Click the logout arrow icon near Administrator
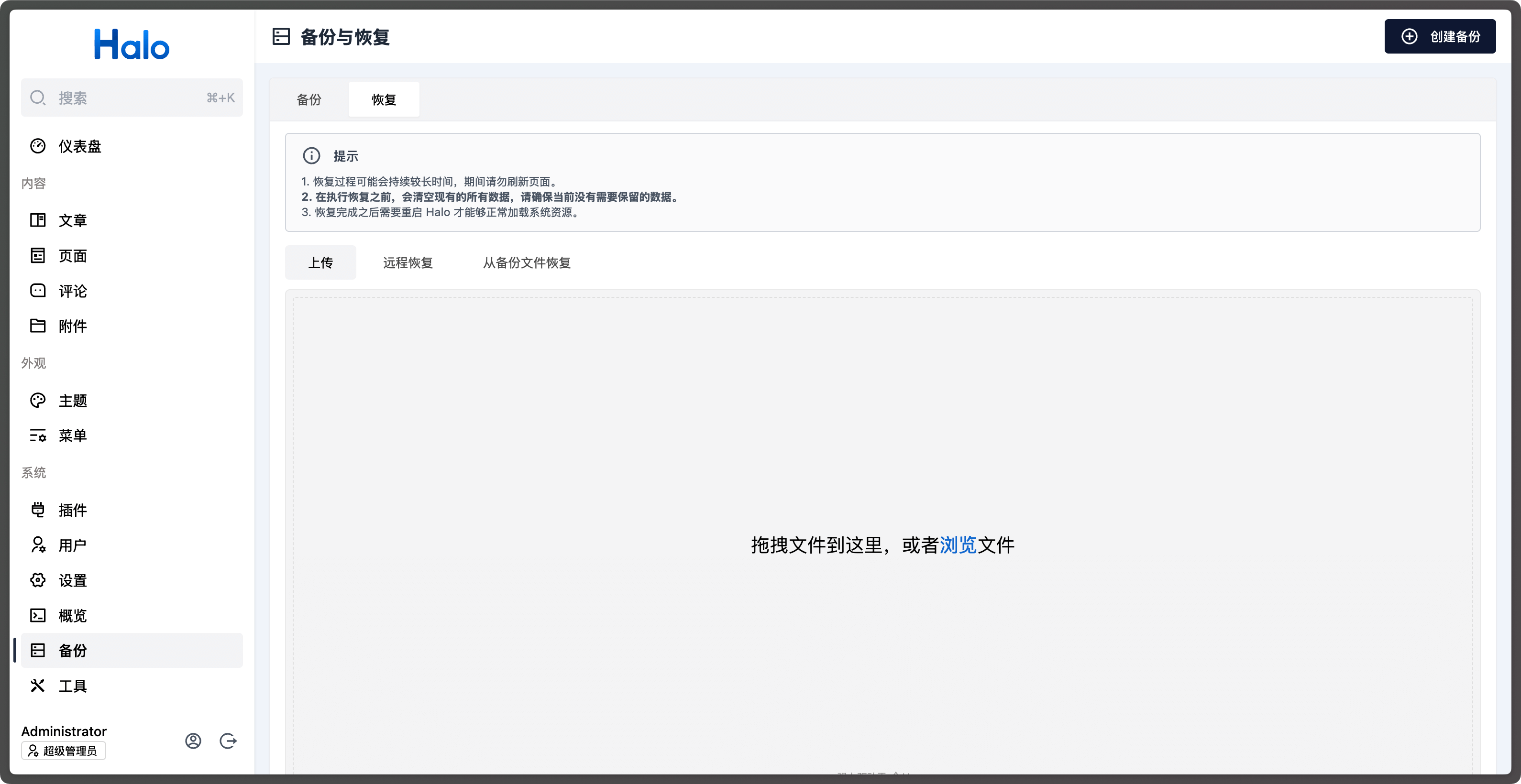The image size is (1521, 784). (228, 741)
